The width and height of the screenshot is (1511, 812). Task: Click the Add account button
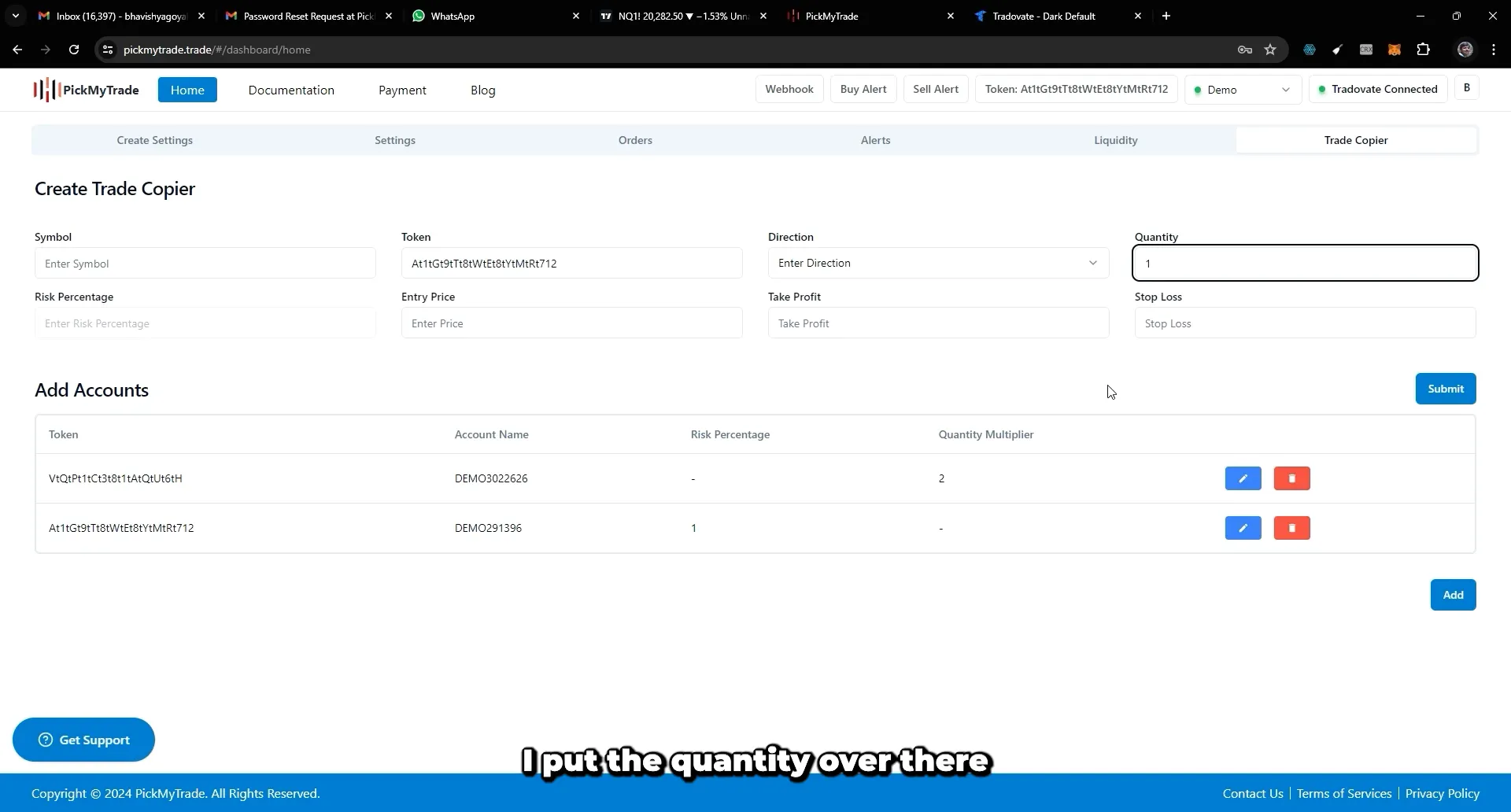(1453, 595)
